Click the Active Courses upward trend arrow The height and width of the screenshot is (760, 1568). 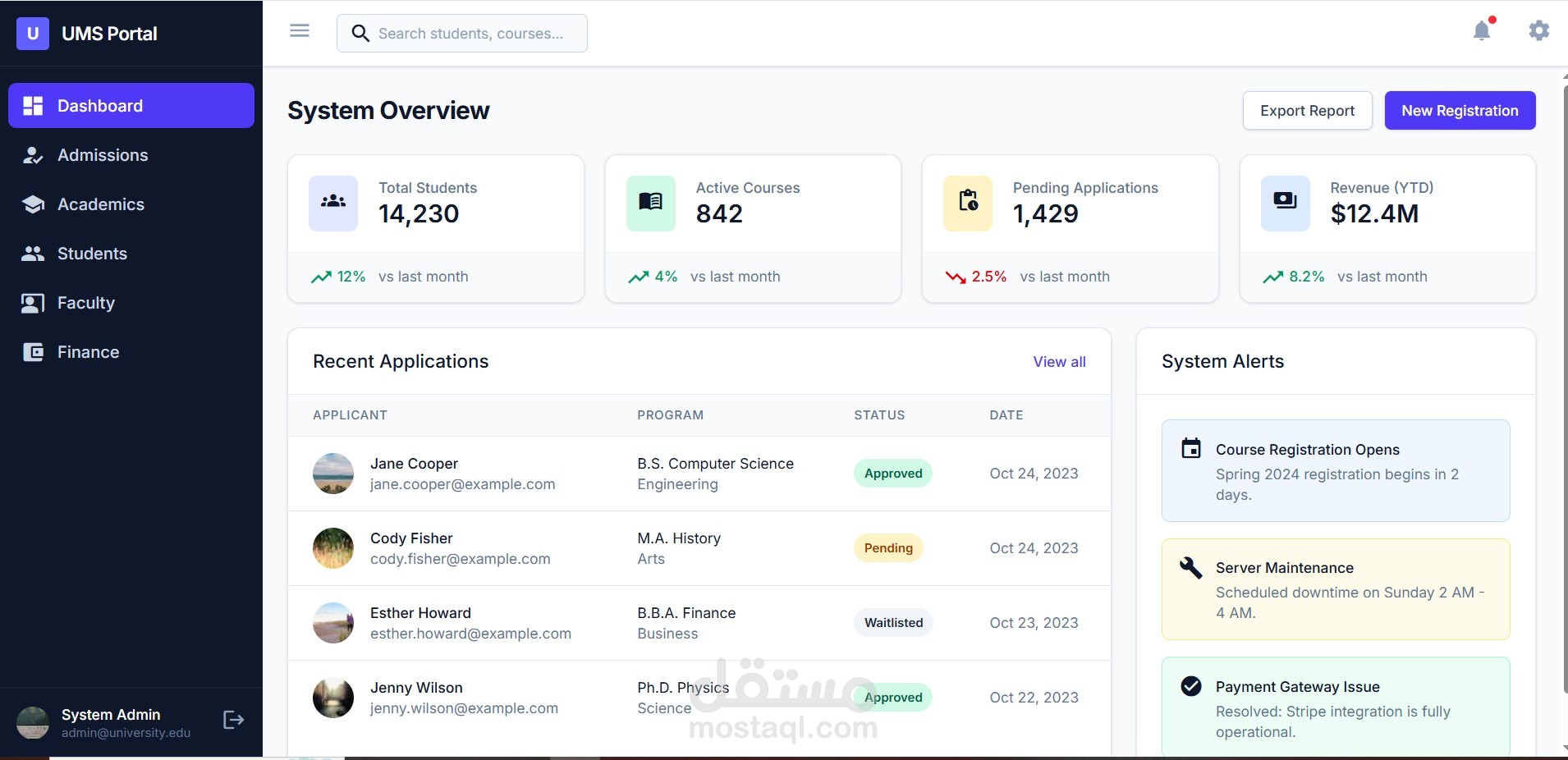(639, 277)
